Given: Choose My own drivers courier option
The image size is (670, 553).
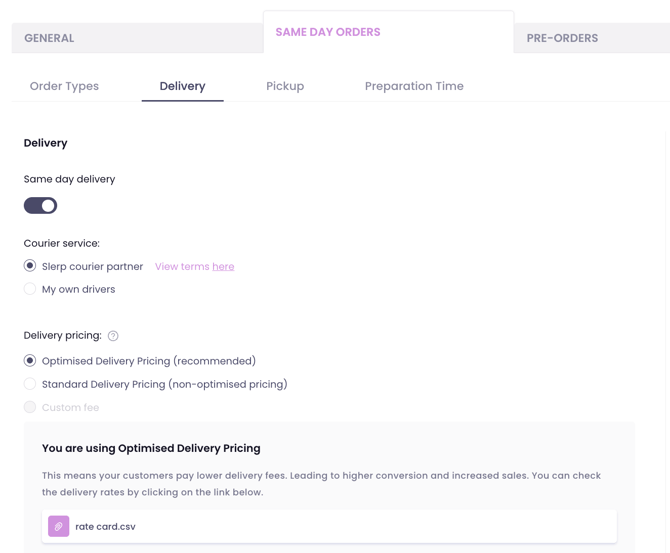Looking at the screenshot, I should pos(30,289).
